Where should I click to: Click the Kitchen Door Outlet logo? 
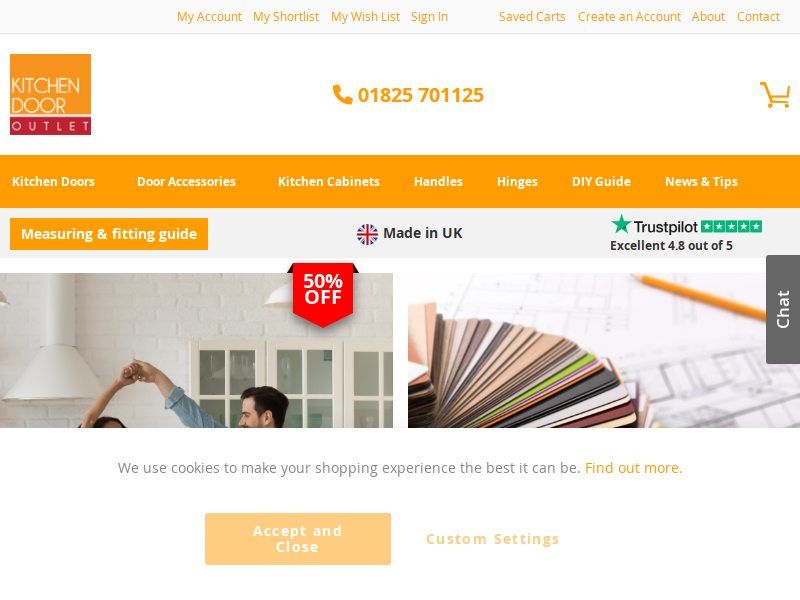(x=51, y=94)
